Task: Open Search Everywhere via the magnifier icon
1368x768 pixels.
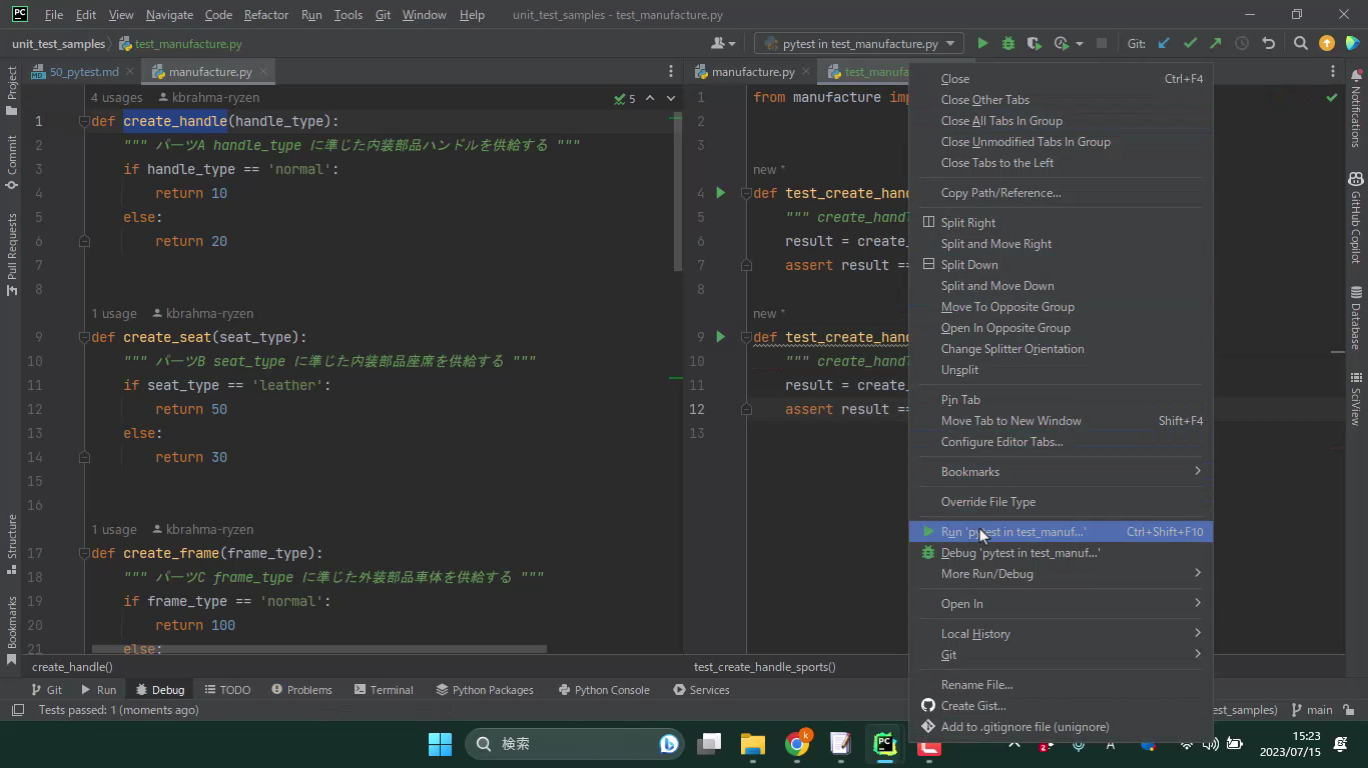Action: coord(1300,43)
